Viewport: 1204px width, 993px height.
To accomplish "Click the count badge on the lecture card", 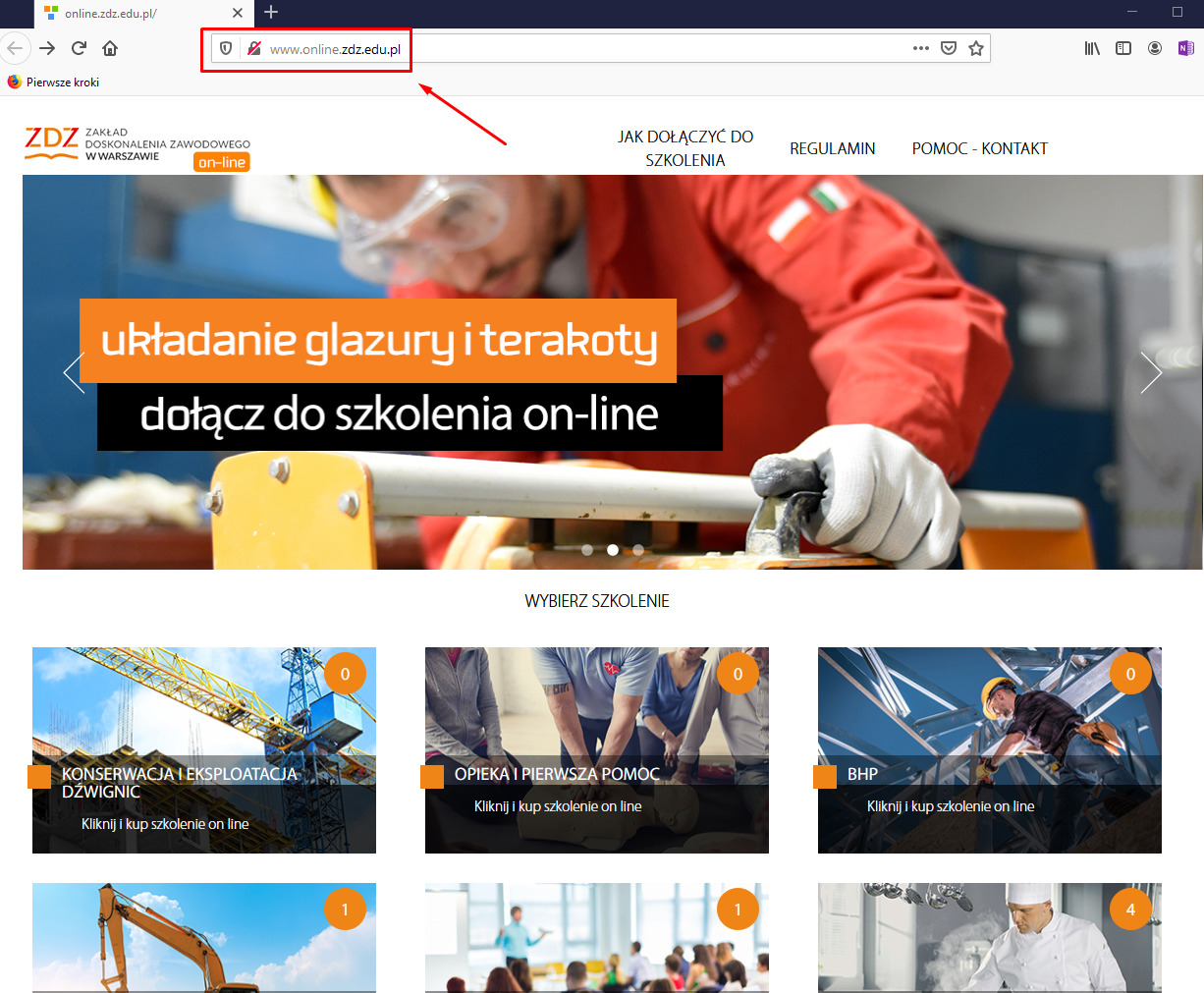I will click(x=738, y=910).
